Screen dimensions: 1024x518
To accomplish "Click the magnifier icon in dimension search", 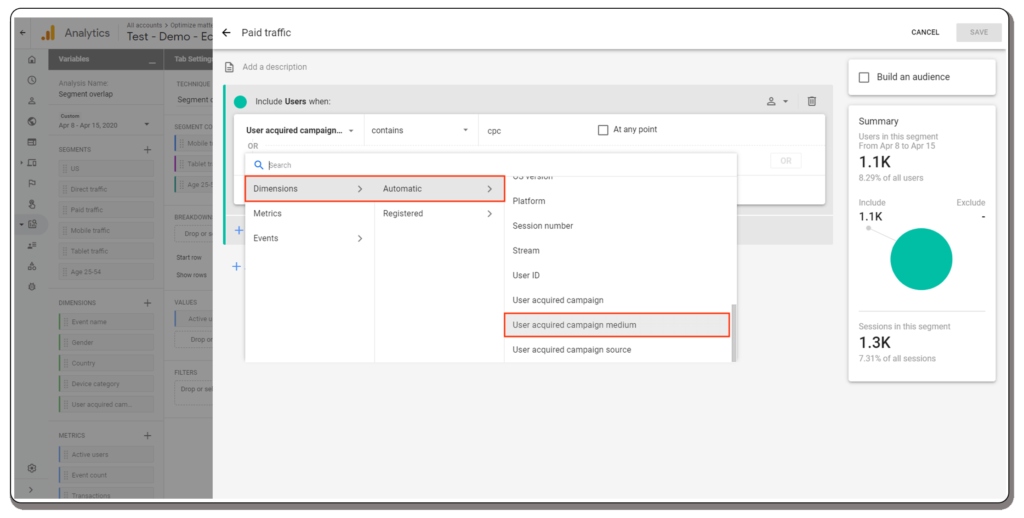I will [x=259, y=165].
